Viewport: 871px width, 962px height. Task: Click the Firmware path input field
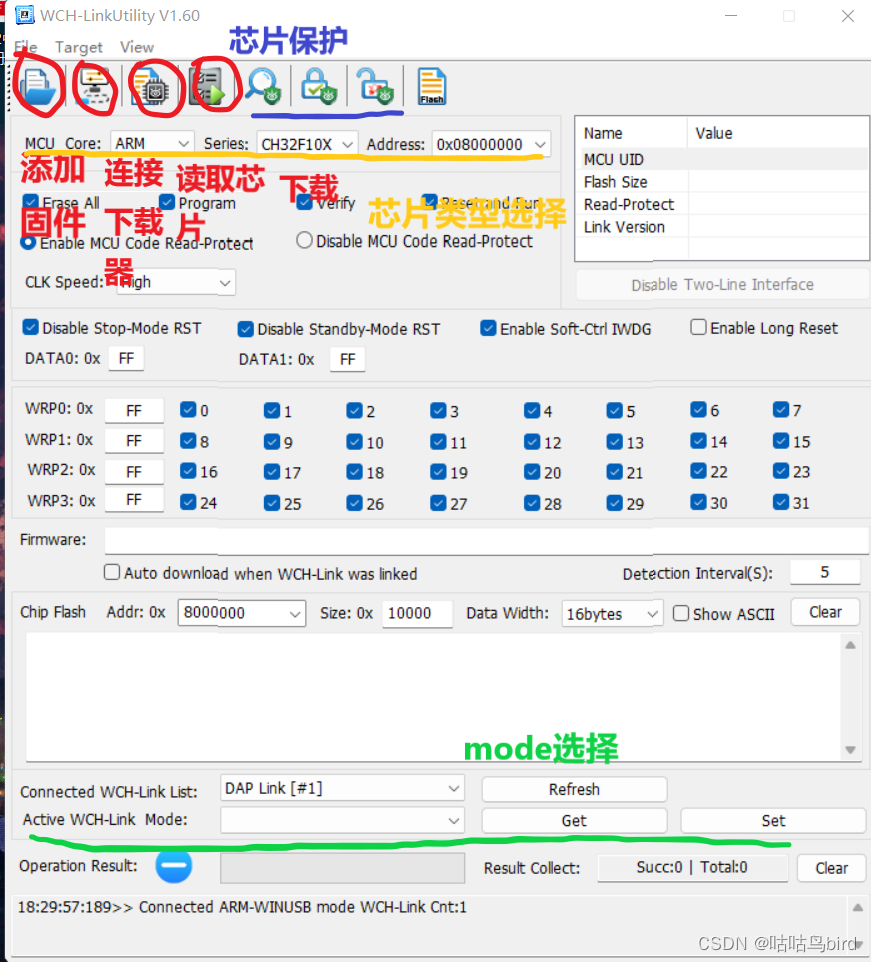click(486, 541)
